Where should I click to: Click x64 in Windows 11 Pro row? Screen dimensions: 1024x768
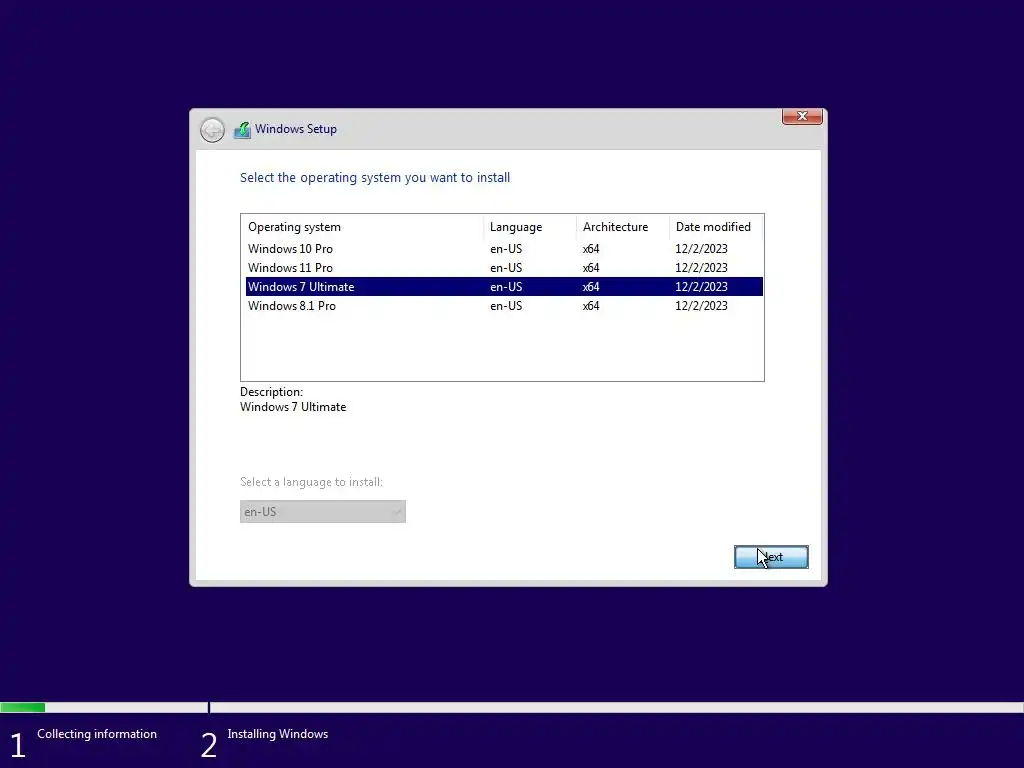[591, 268]
